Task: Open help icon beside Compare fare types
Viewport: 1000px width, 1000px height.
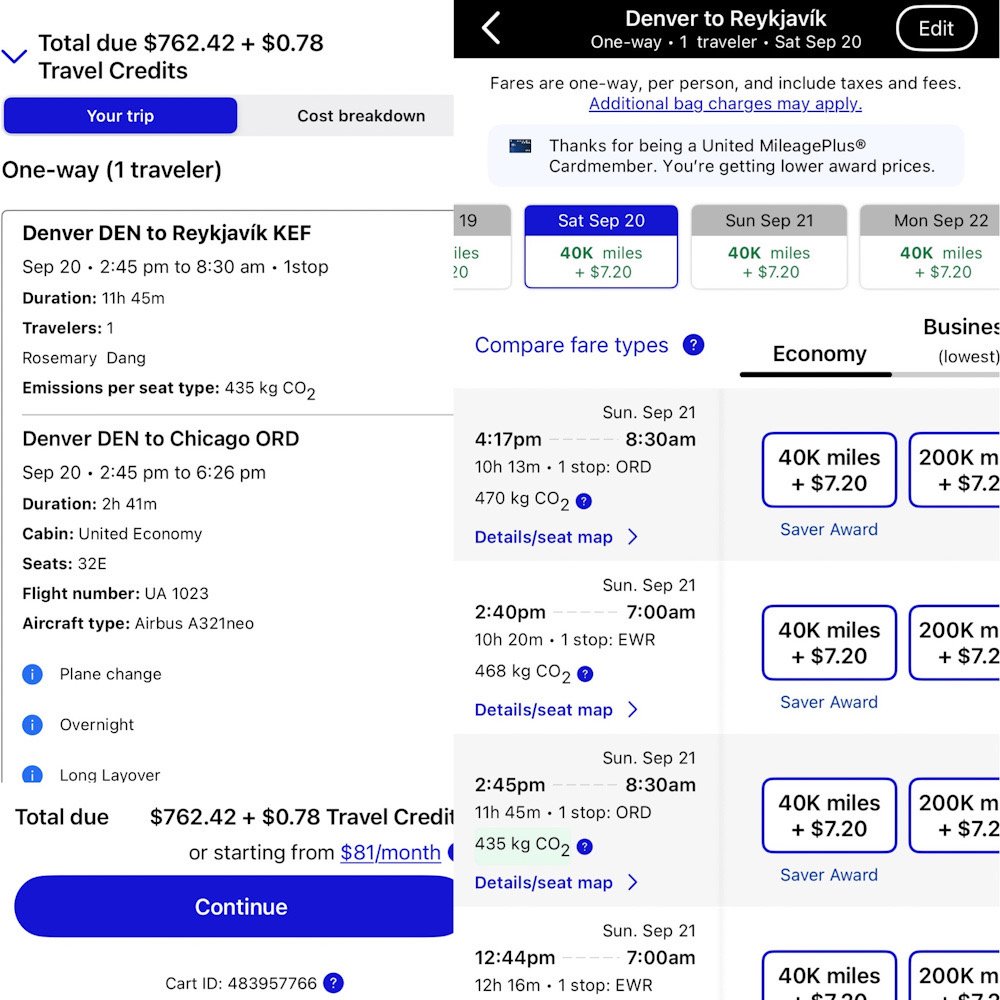Action: tap(693, 345)
